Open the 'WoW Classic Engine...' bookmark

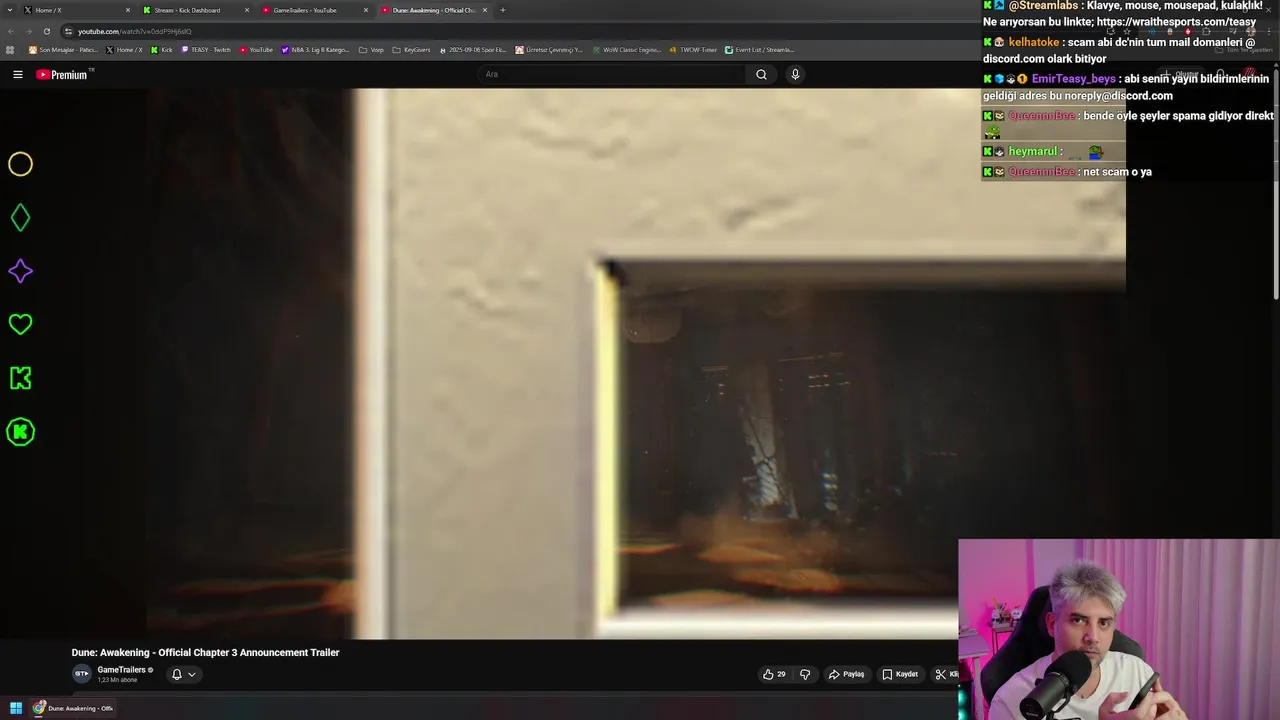coord(627,49)
